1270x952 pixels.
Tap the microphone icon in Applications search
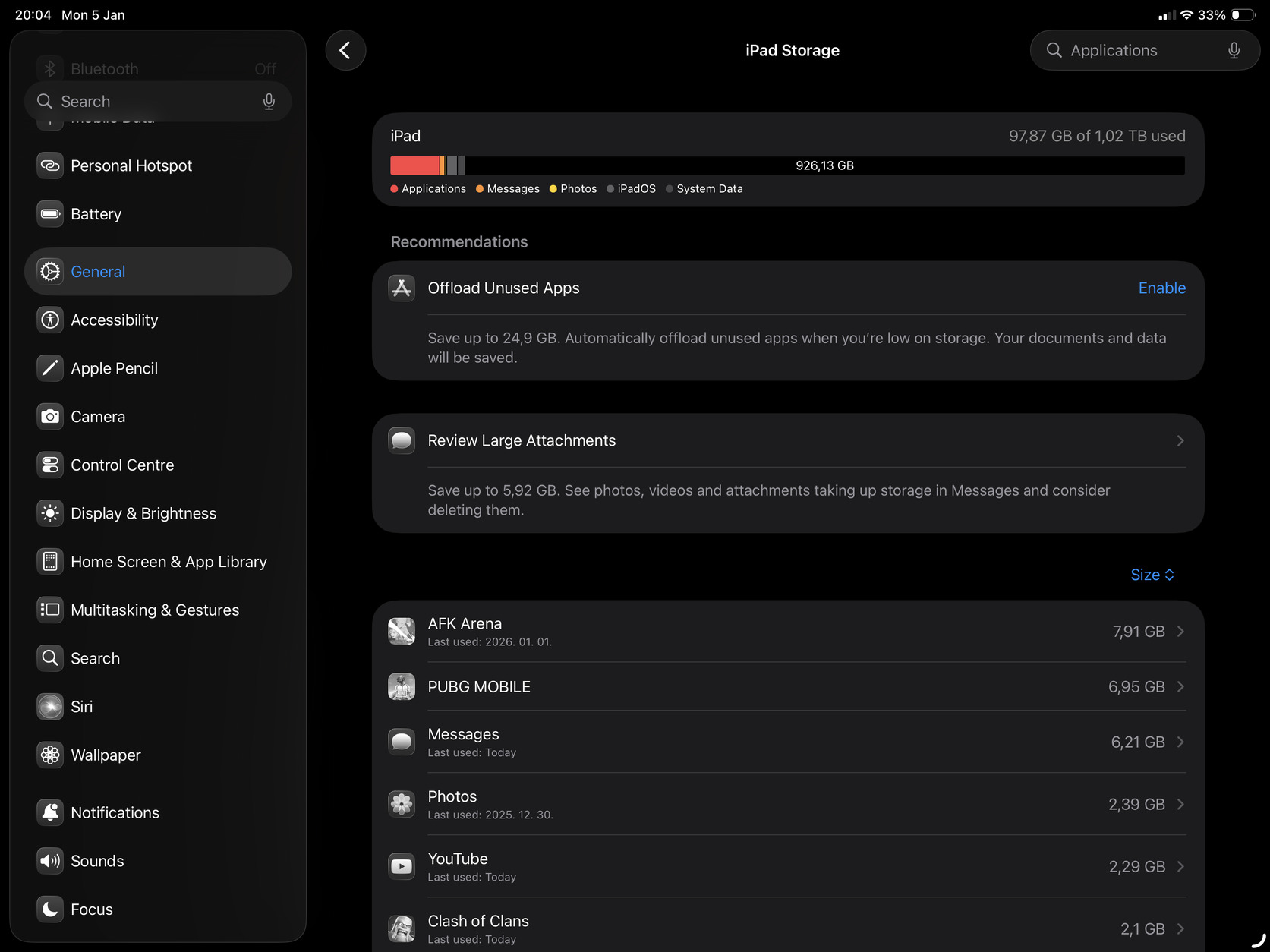[1234, 51]
